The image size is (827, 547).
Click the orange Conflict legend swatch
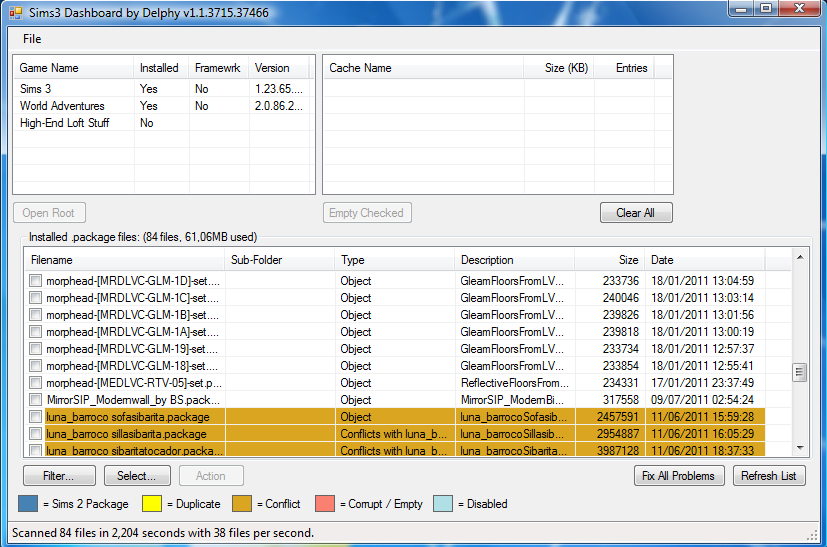[x=242, y=504]
